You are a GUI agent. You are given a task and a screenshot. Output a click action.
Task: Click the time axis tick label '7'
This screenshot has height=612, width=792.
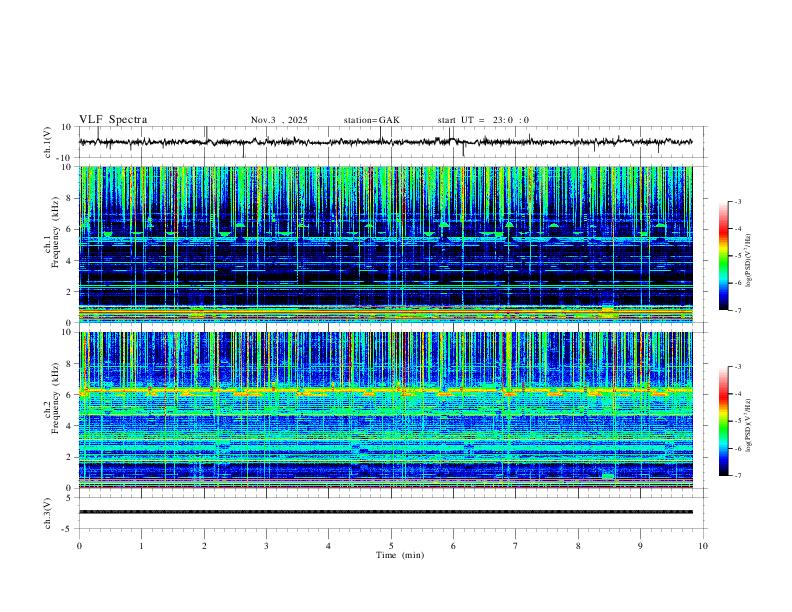click(516, 546)
